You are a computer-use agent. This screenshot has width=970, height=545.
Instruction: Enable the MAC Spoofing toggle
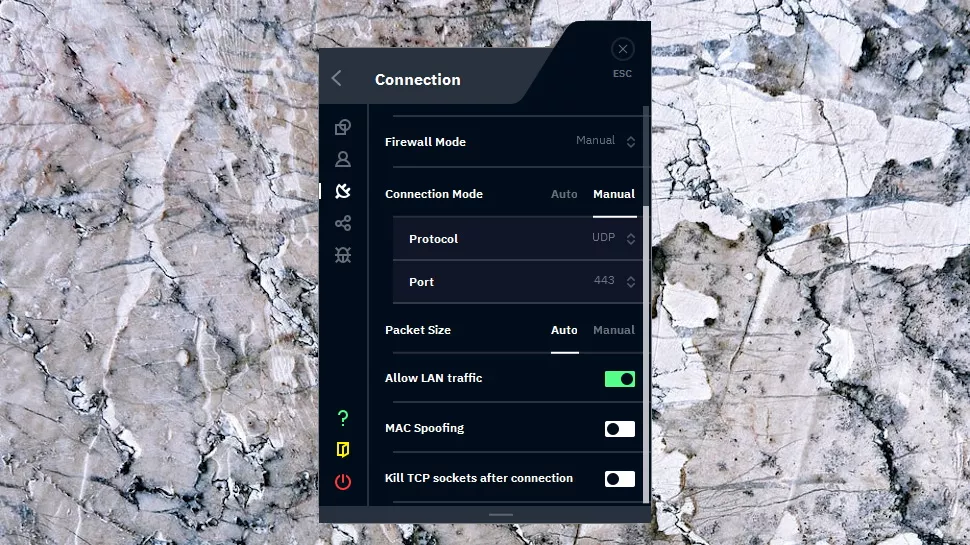click(620, 429)
